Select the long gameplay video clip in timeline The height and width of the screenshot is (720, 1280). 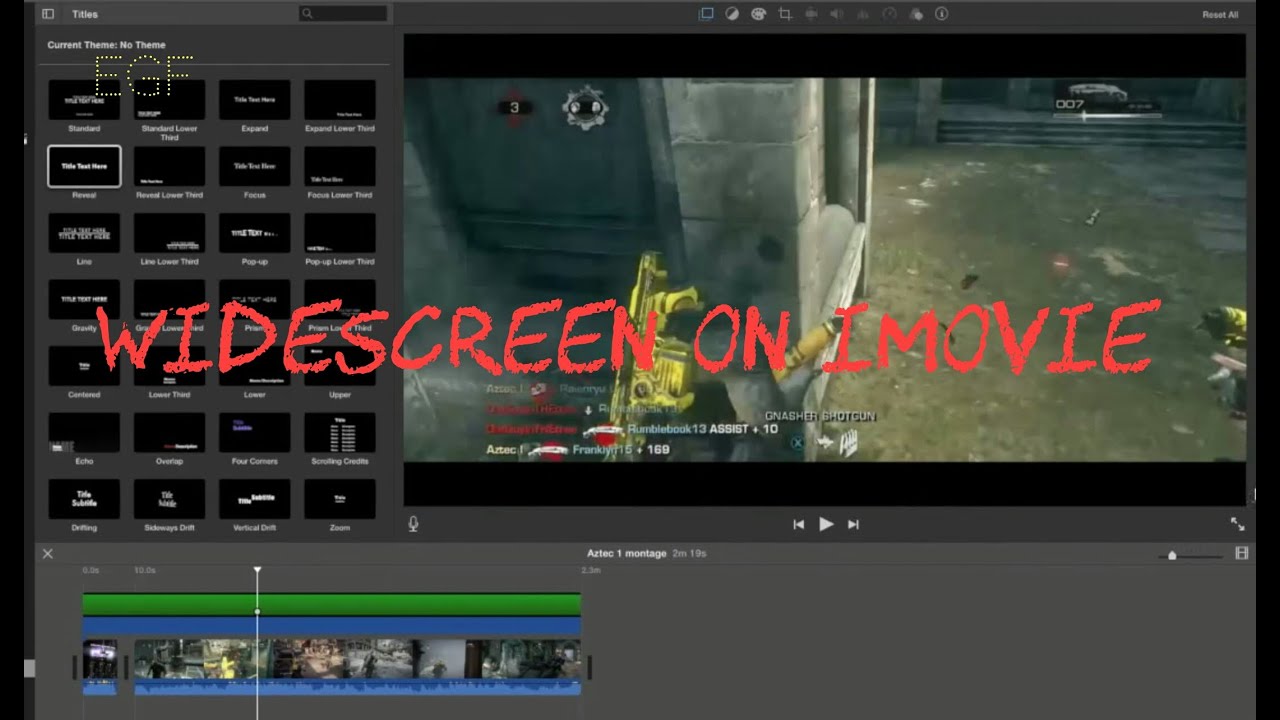click(357, 667)
